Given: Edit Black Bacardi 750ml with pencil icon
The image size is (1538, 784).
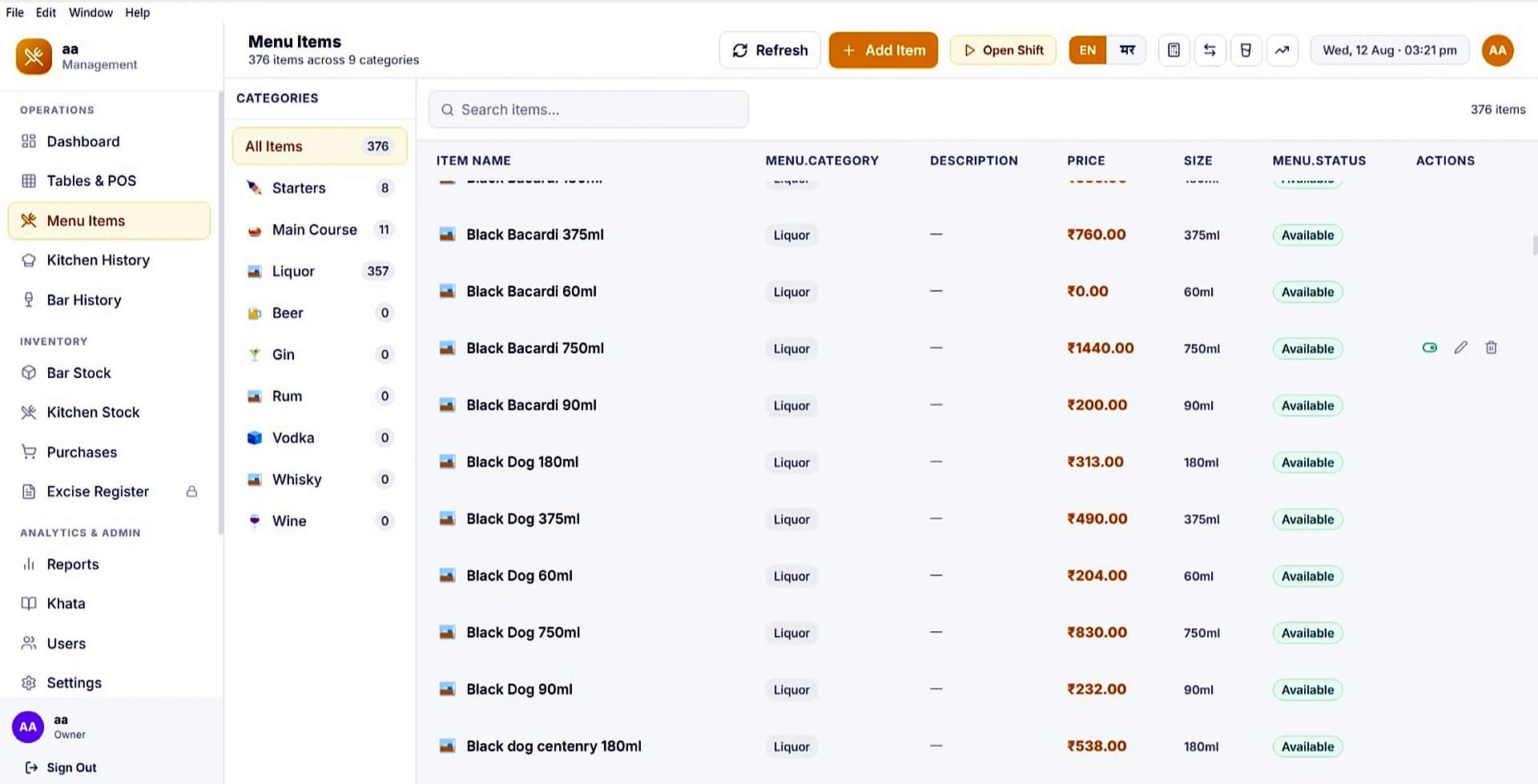Looking at the screenshot, I should pos(1461,348).
